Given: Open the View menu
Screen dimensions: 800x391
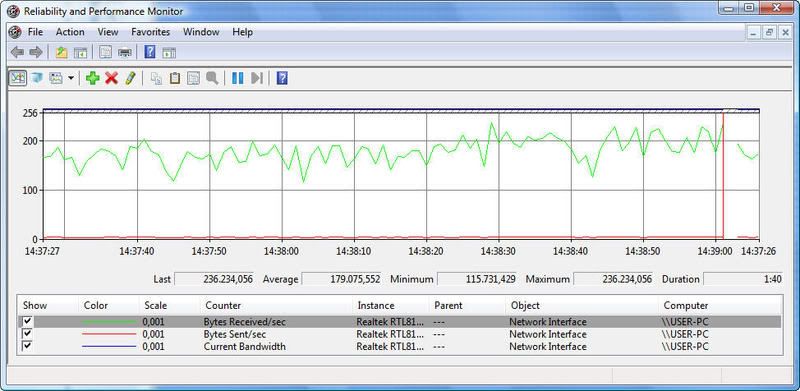Looking at the screenshot, I should tap(108, 32).
